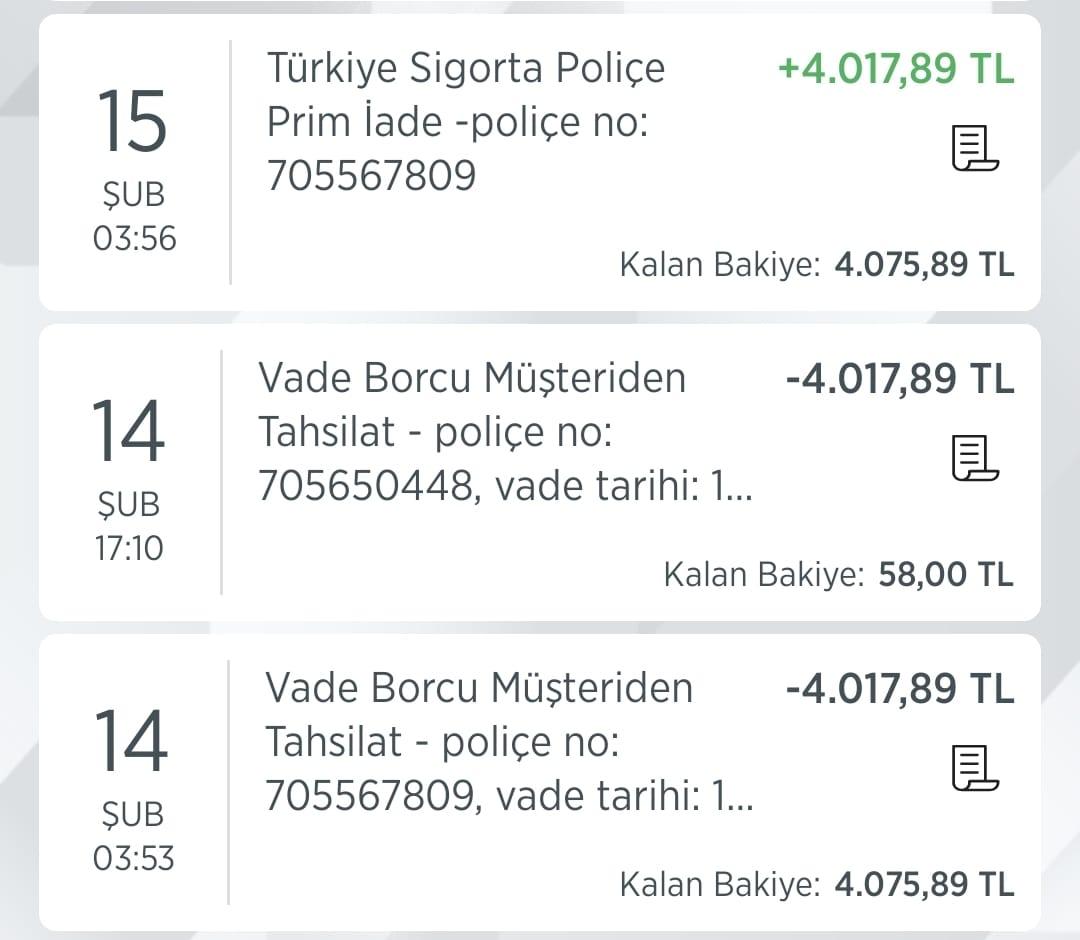Select Kalan Bakiye 58,00 TL value
This screenshot has height=940, width=1080.
click(x=943, y=575)
